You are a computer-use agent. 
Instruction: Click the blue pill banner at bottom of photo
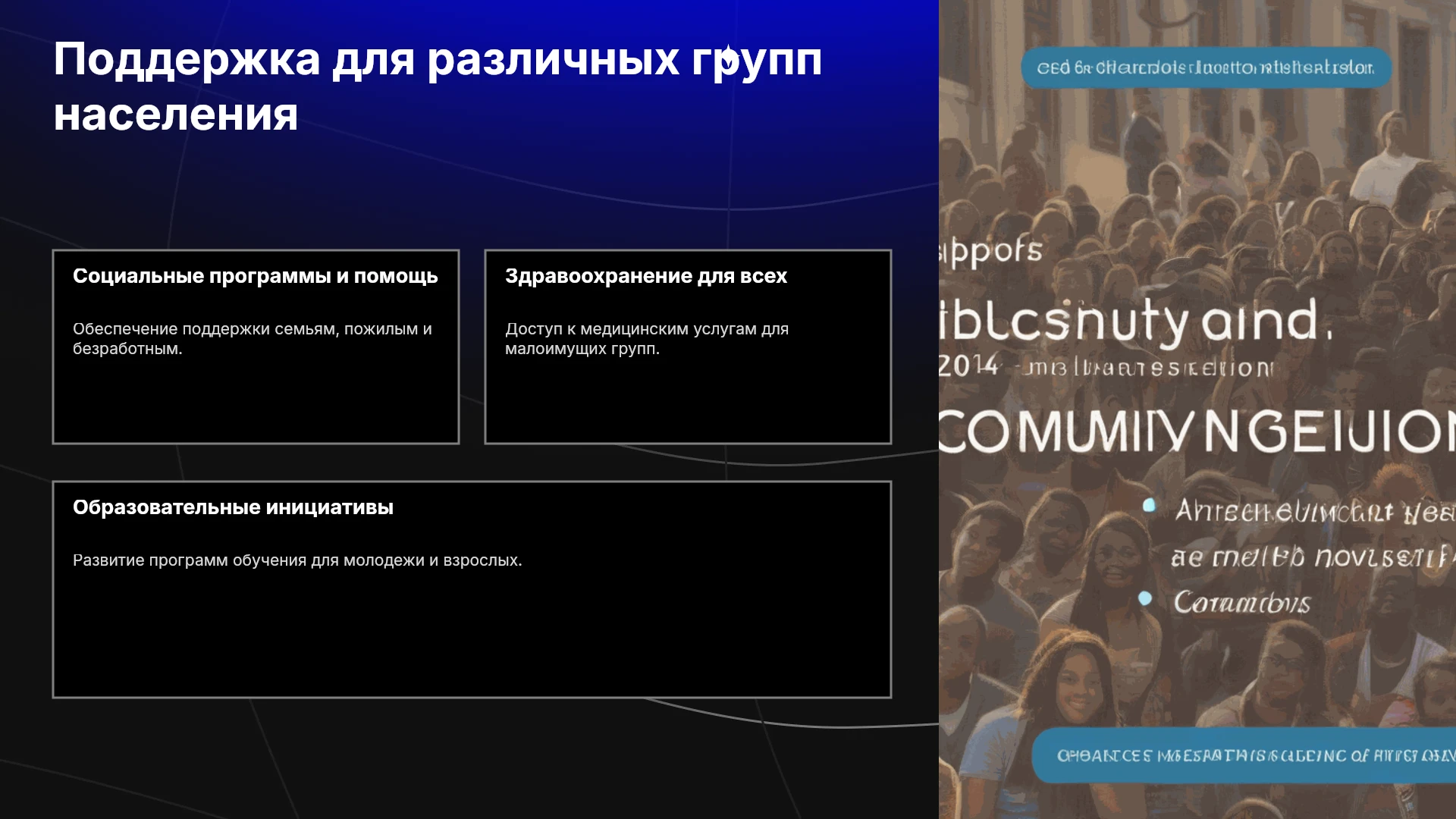tap(1244, 755)
